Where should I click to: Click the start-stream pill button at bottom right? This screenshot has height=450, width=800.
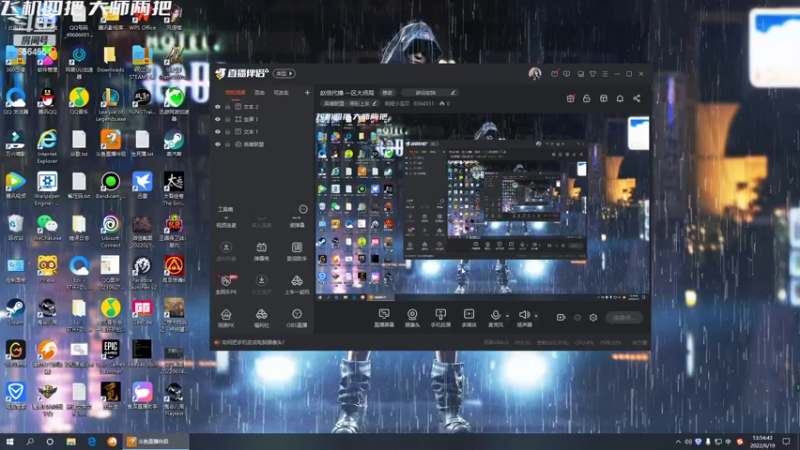(x=624, y=317)
